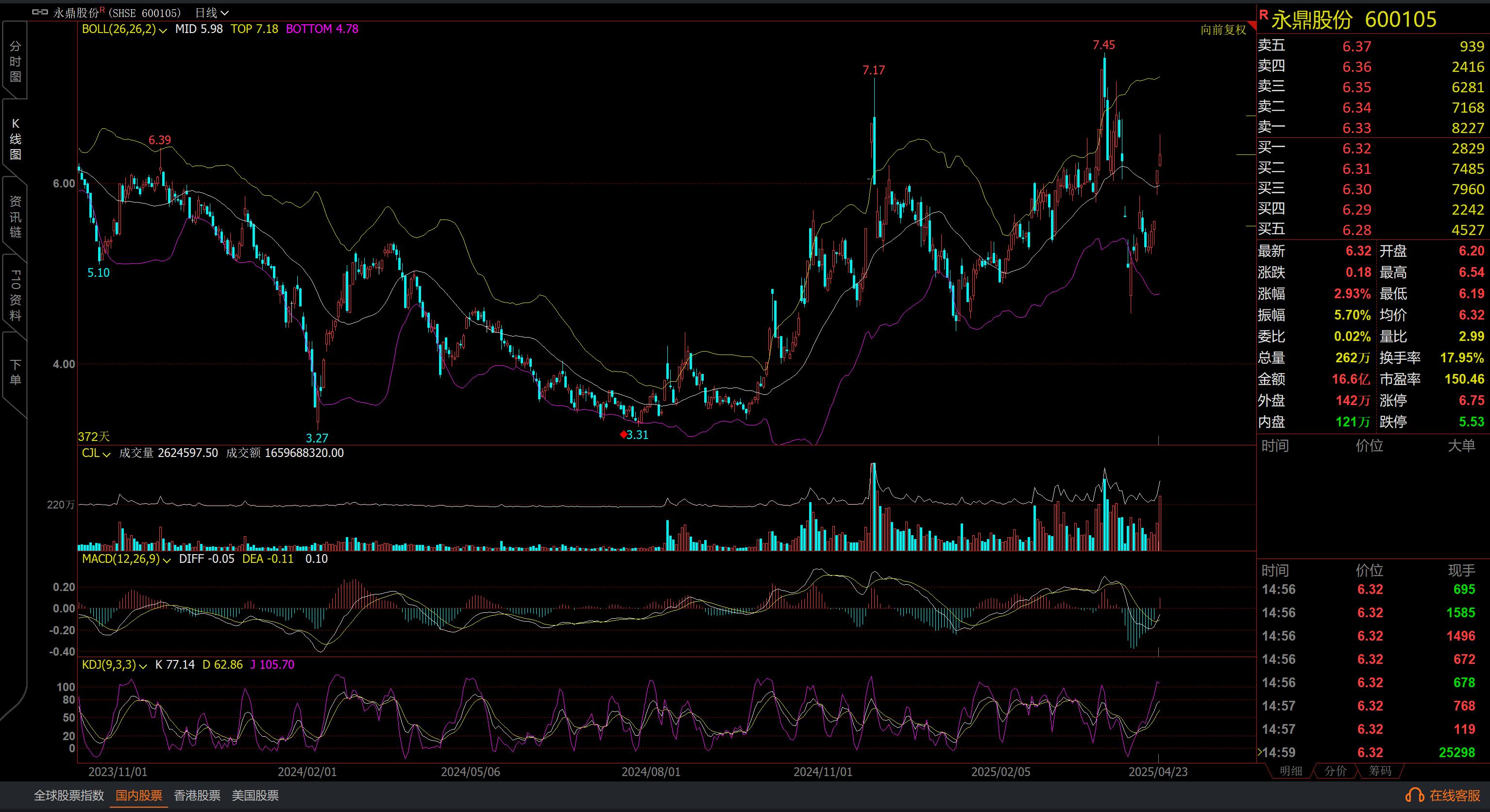
Task: Select the 下单 order side tab
Action: point(15,372)
